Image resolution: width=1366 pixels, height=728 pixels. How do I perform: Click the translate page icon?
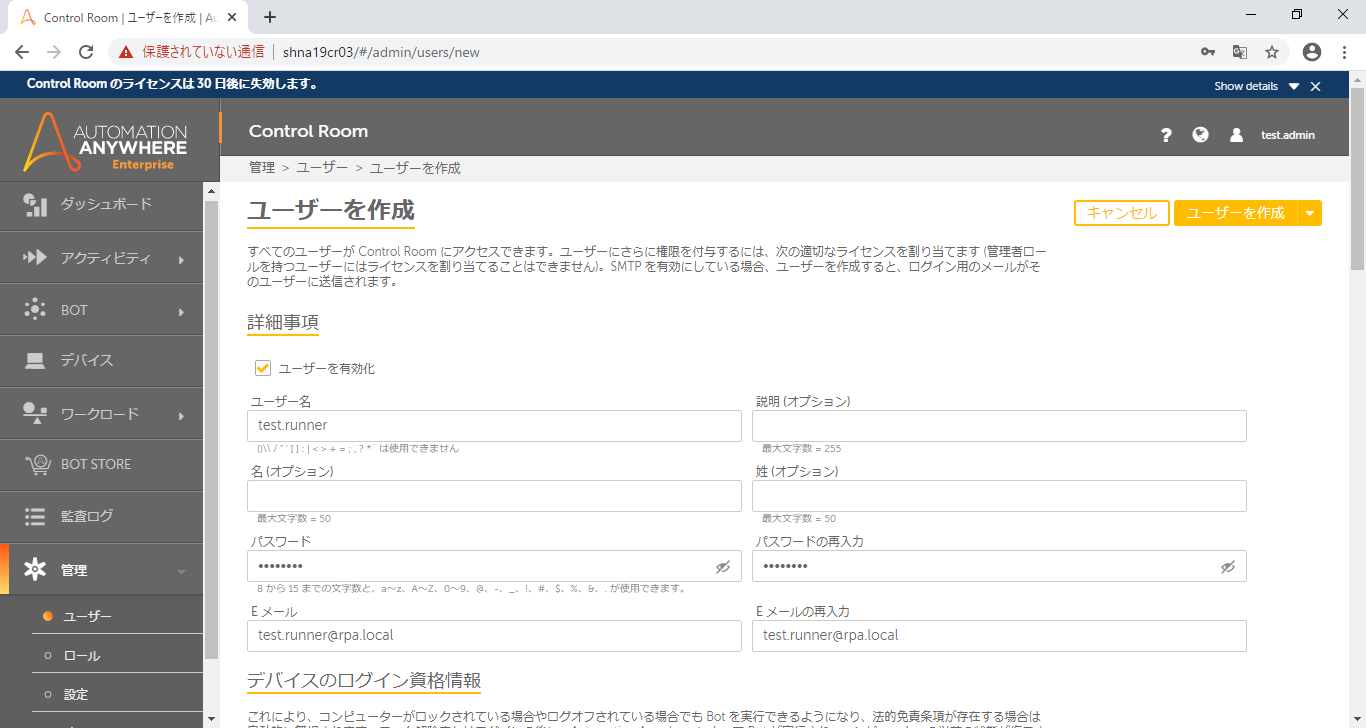click(1240, 52)
